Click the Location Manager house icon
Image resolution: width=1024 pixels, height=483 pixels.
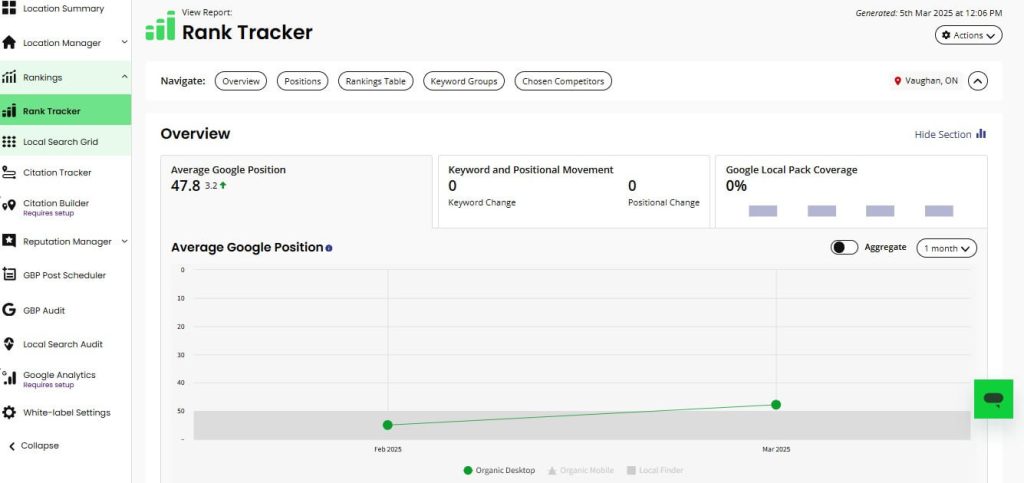[x=9, y=42]
